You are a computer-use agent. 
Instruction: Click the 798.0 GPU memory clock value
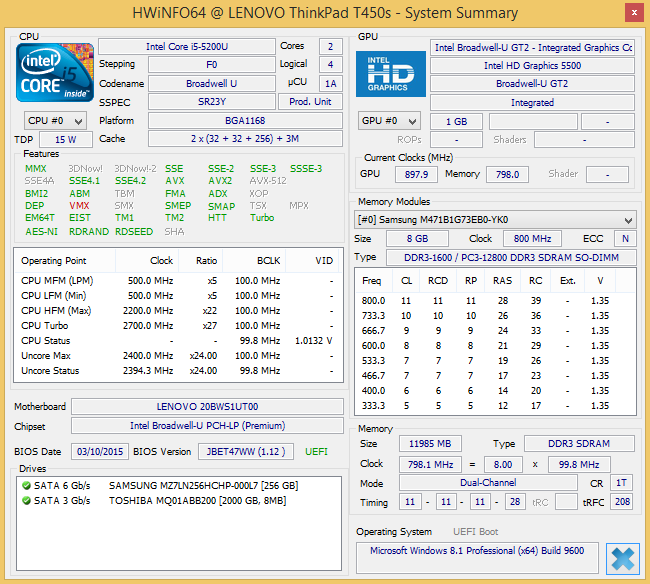click(x=507, y=174)
